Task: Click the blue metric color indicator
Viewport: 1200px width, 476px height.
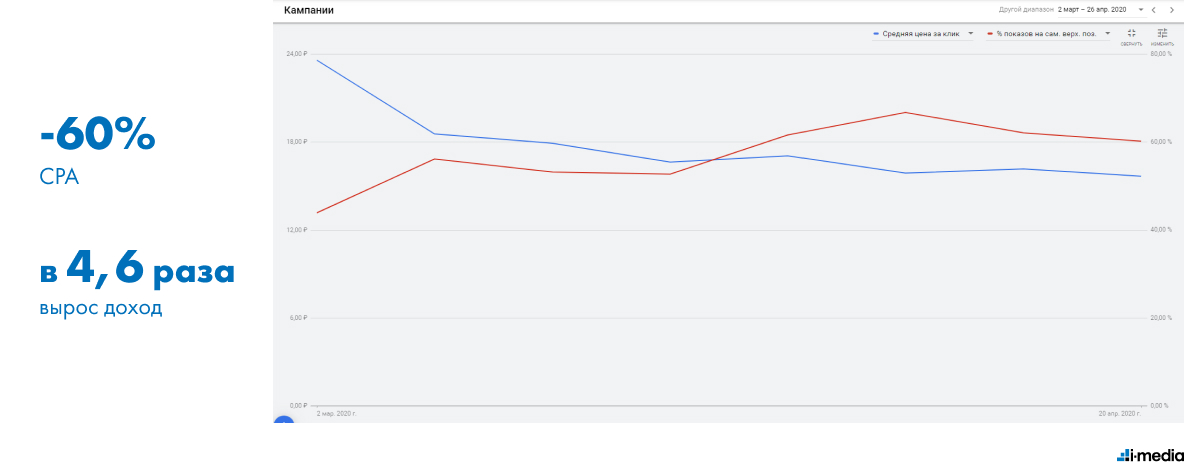Action: click(876, 34)
